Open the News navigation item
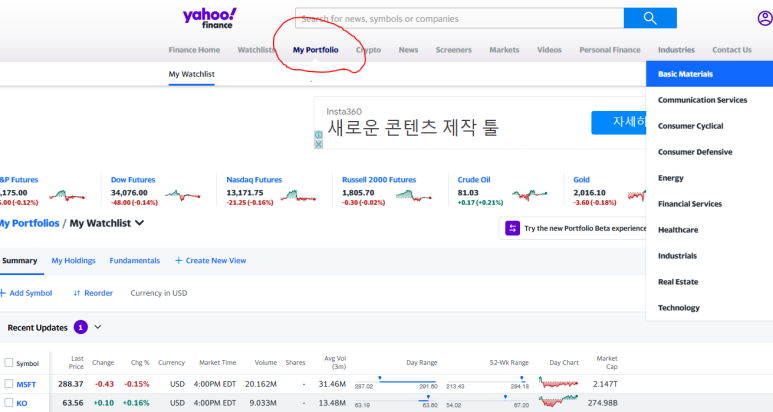This screenshot has height=412, width=773. (408, 50)
